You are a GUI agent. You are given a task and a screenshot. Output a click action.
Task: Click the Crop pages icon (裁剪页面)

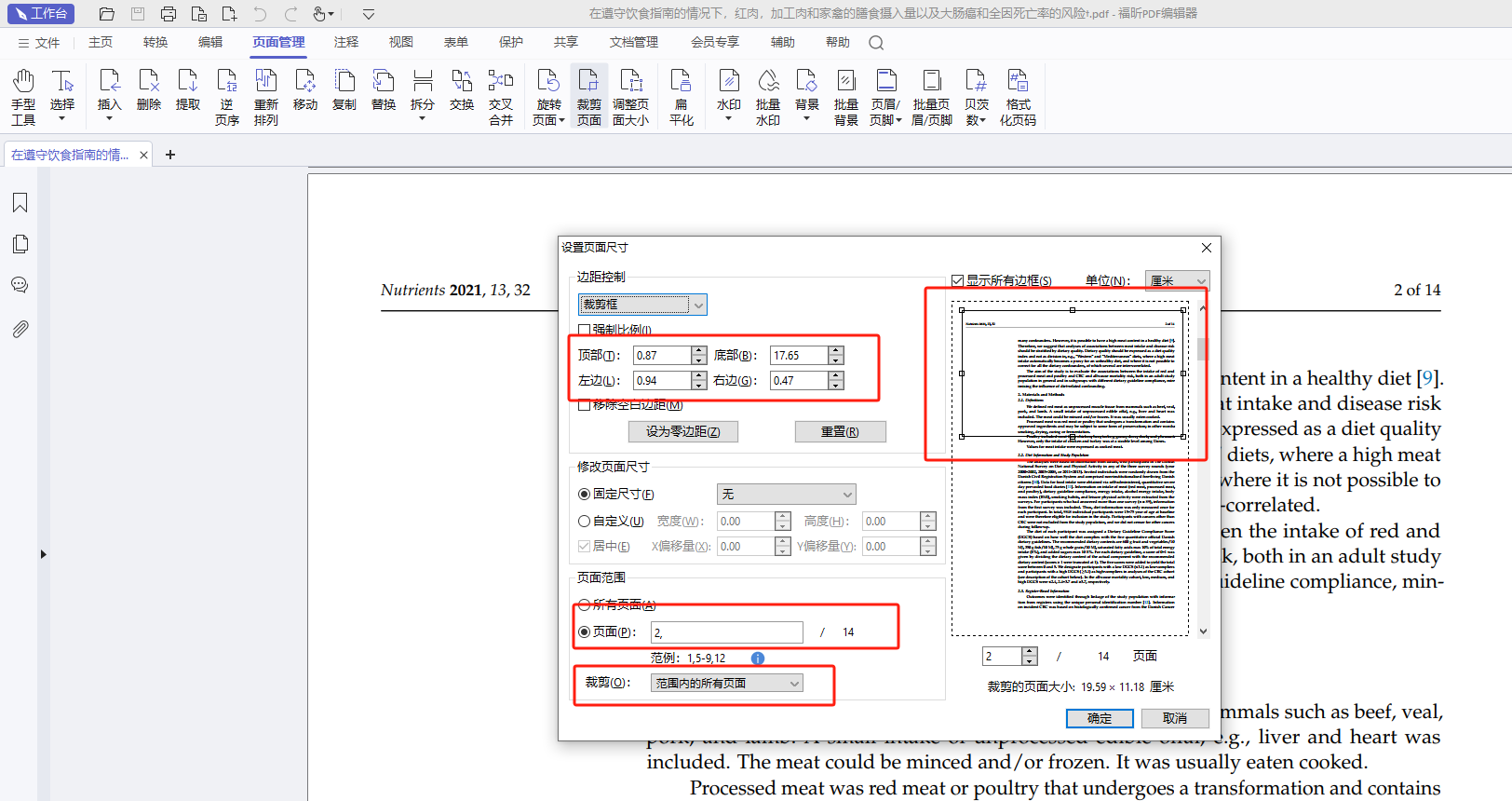(589, 96)
